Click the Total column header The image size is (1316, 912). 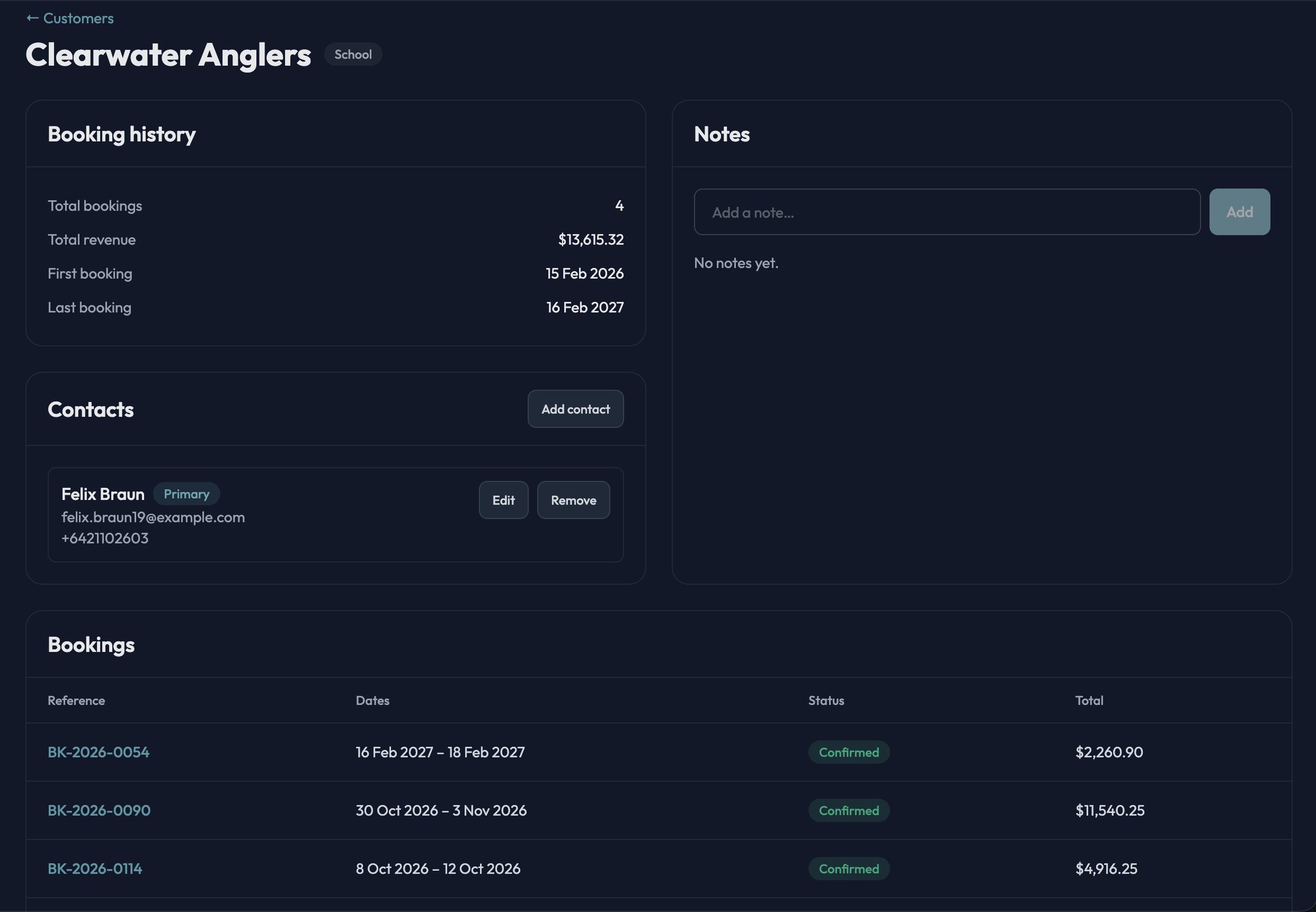click(x=1089, y=701)
